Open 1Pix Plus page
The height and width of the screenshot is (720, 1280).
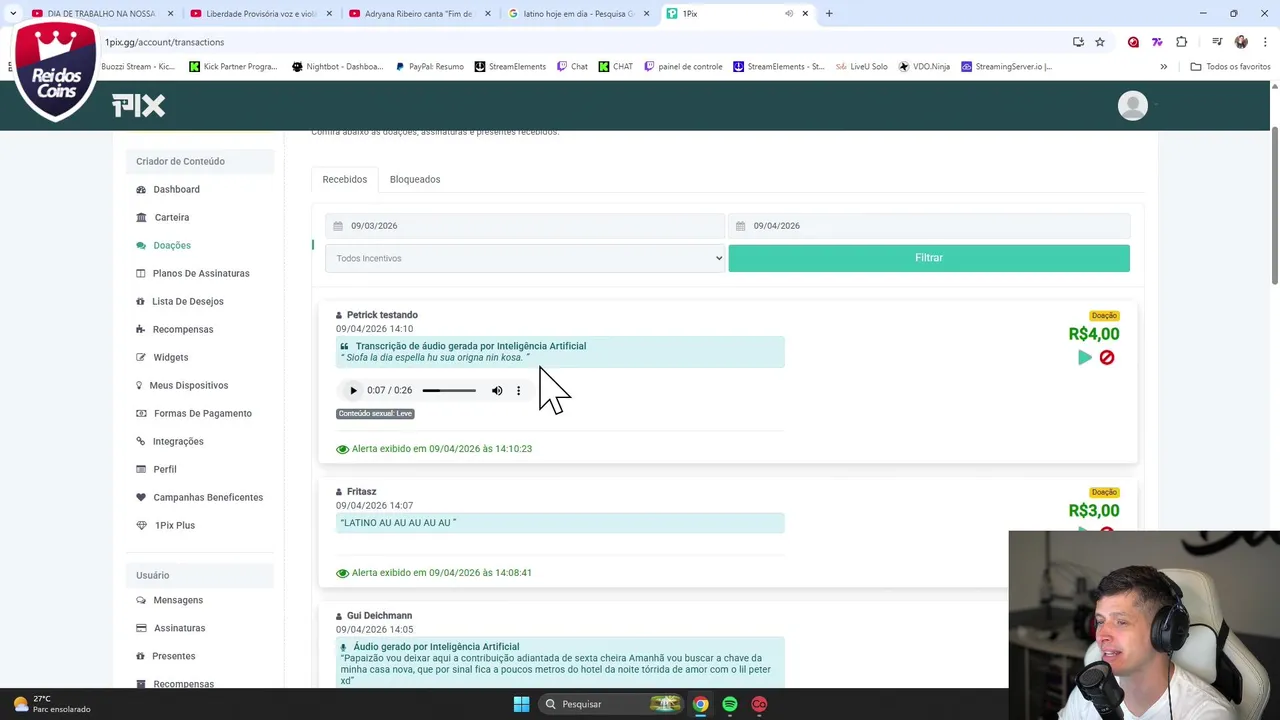[x=175, y=525]
